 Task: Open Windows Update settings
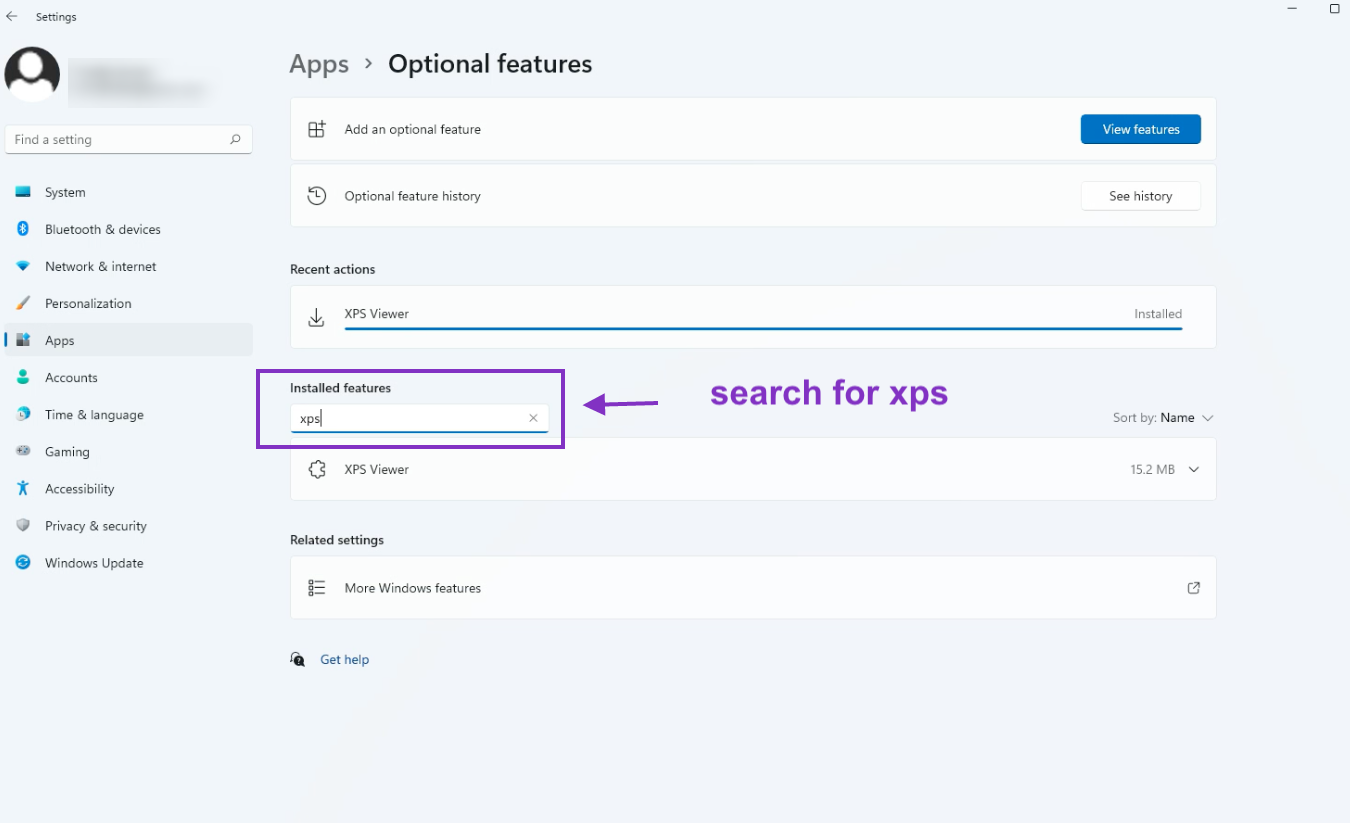(x=128, y=562)
